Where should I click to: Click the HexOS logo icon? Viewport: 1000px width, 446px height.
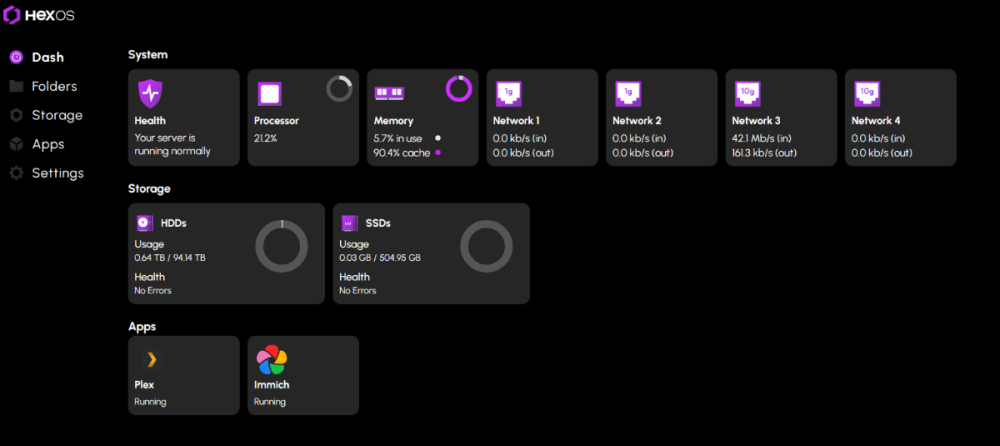point(12,16)
